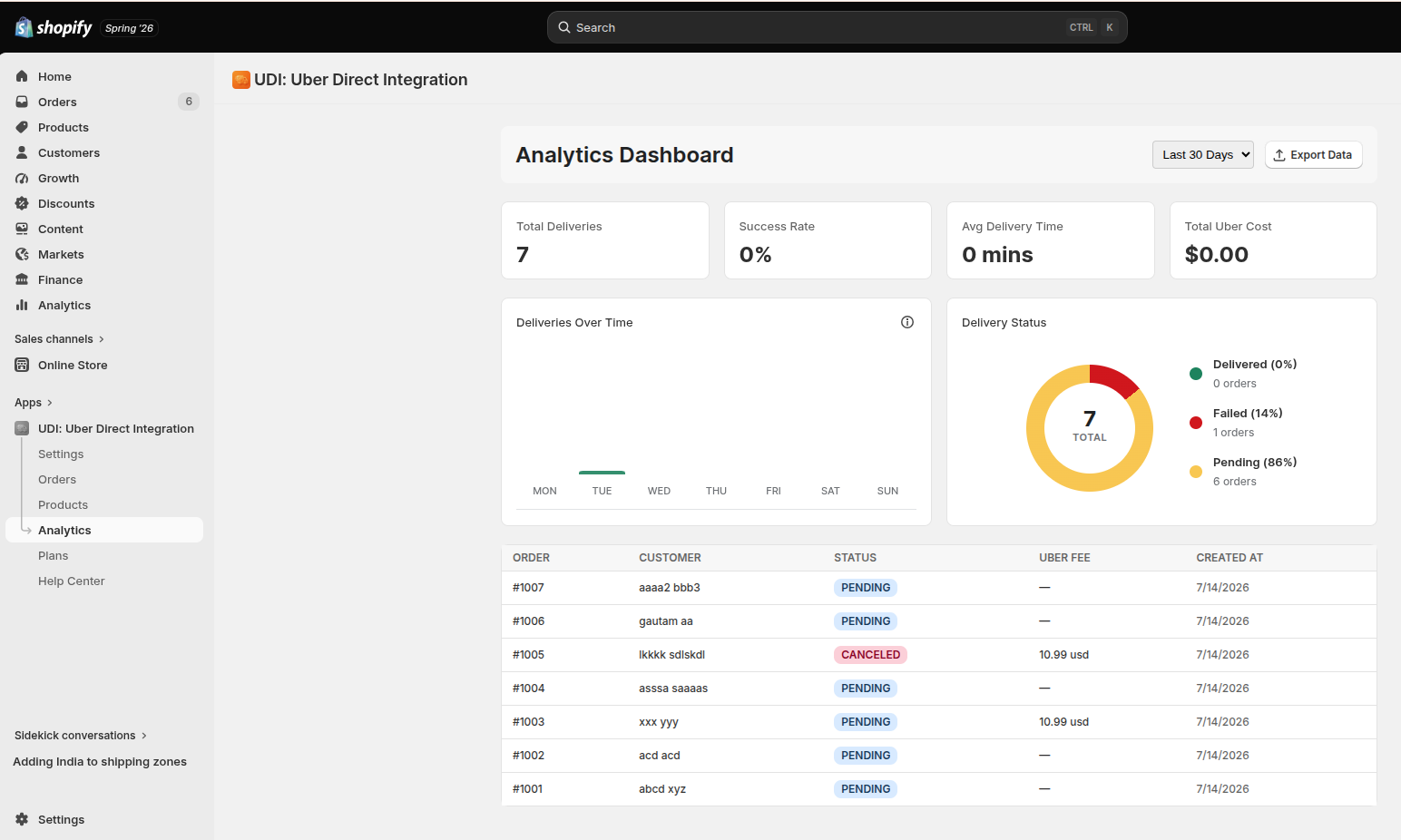The image size is (1401, 840).
Task: Click the Home icon in sidebar
Action: [22, 76]
